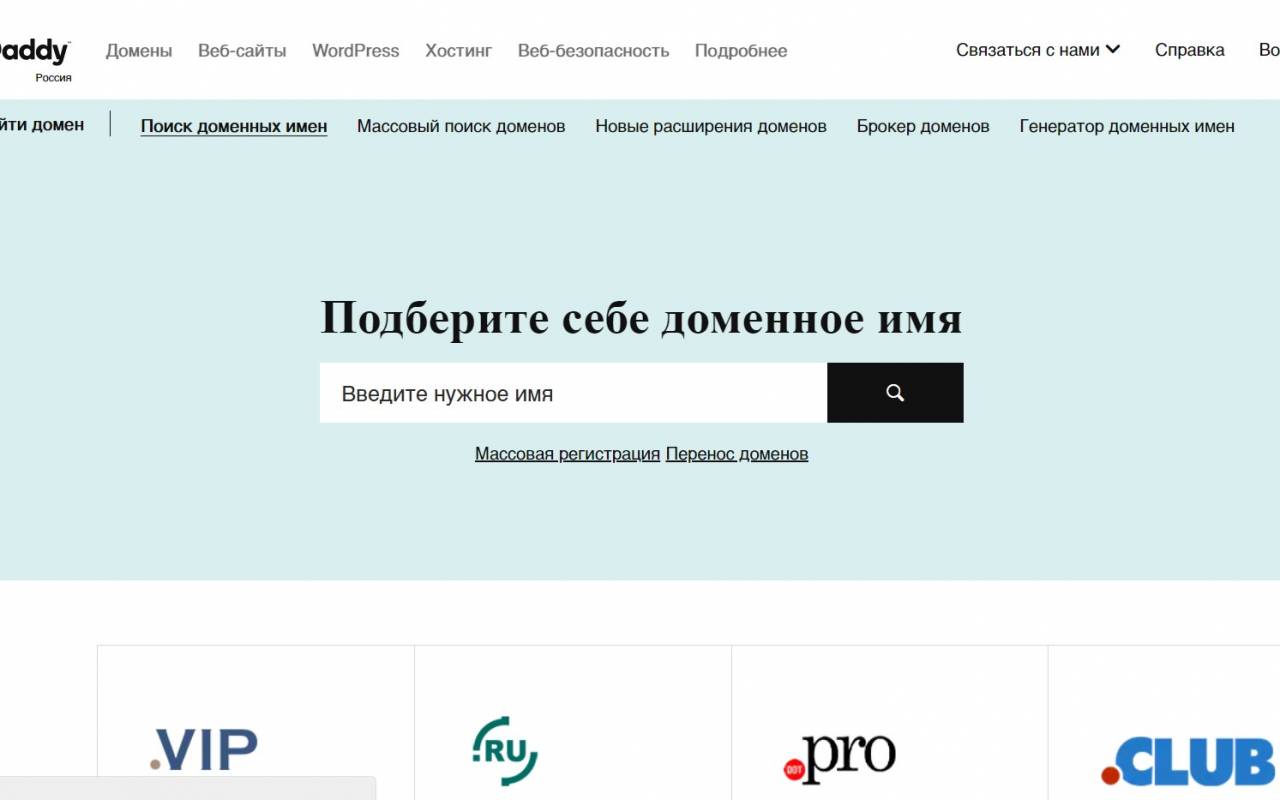Follow the Перенос доменов link
Viewport: 1280px width, 800px height.
737,454
